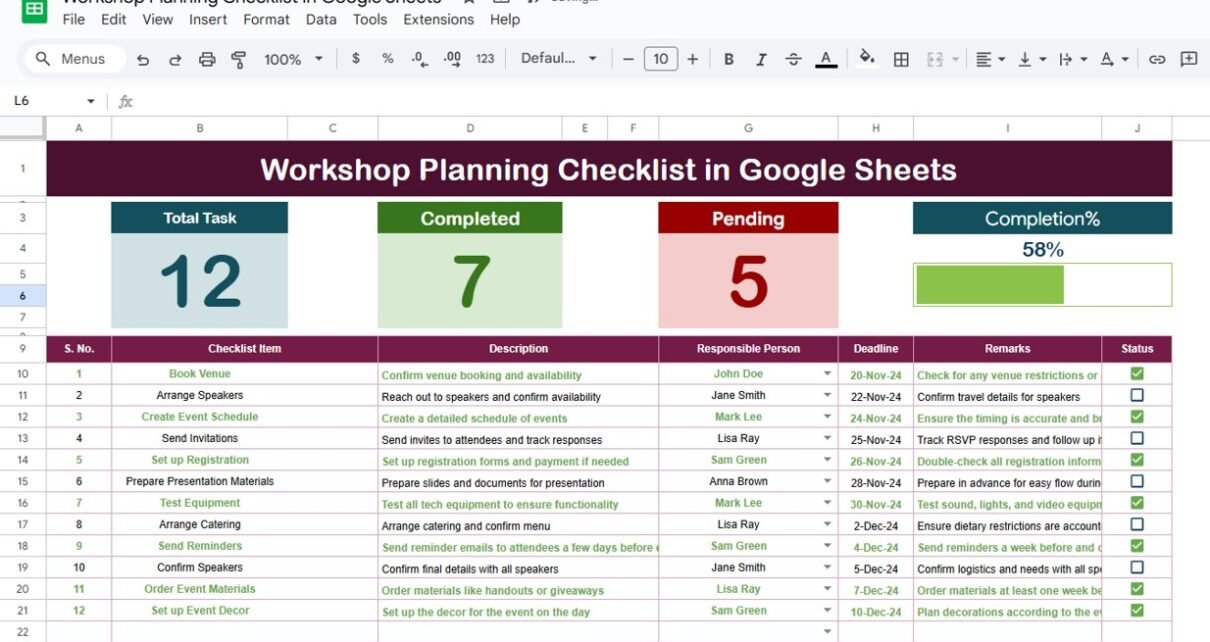Open the horizontal align dropdown

point(990,59)
